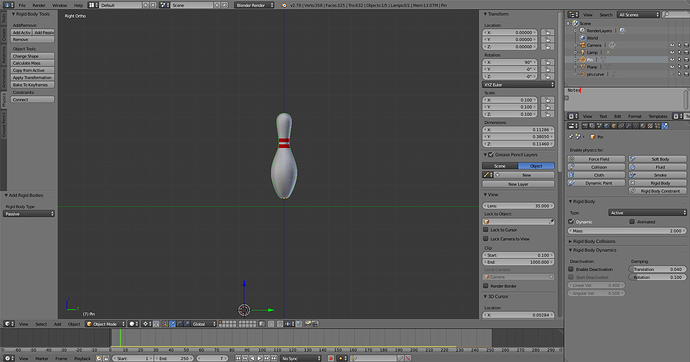
Task: Open the Object cube properties tab
Action: (x=614, y=126)
